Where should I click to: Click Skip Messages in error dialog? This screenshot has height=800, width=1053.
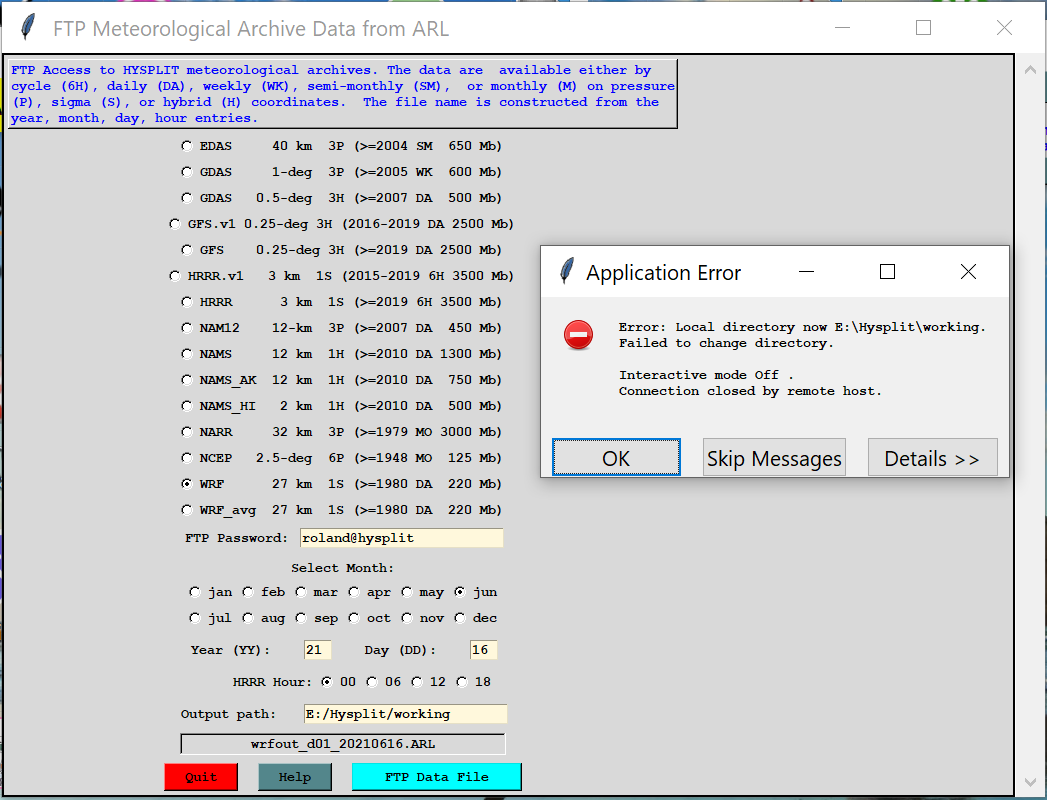click(x=774, y=457)
